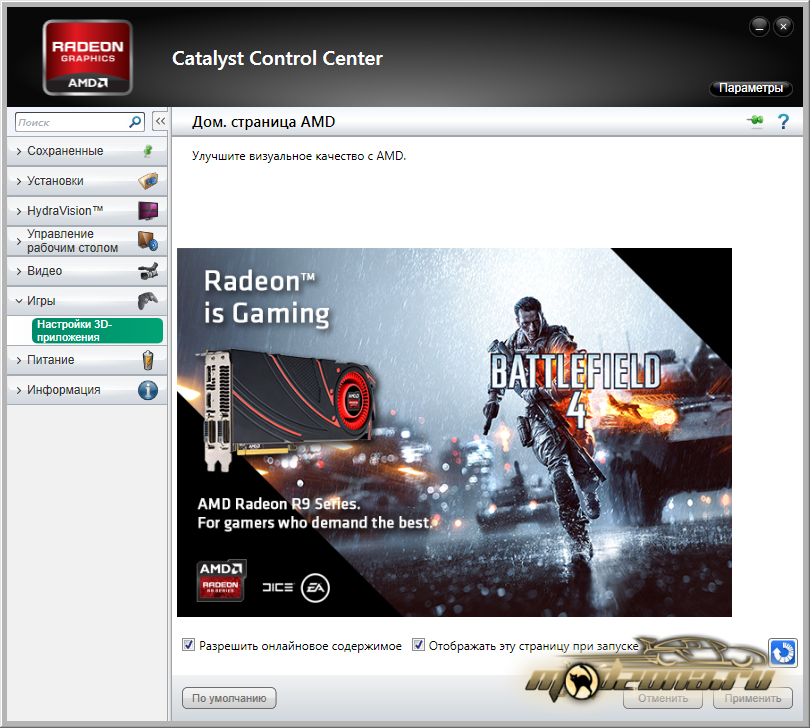Click the Видео camera icon
Viewport: 810px width, 728px height.
148,271
